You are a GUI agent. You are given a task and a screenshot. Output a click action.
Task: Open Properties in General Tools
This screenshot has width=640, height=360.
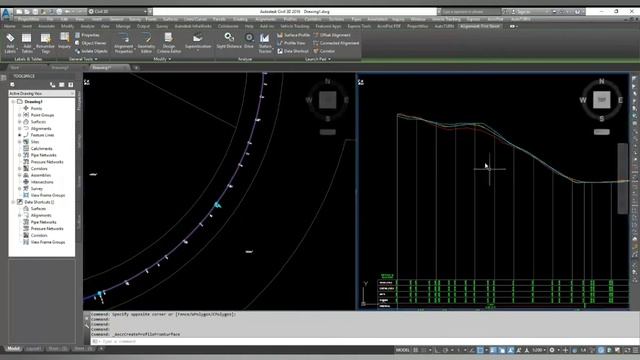[87, 36]
